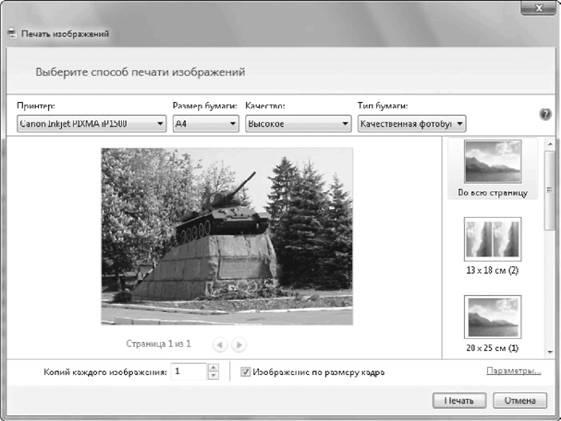Image resolution: width=561 pixels, height=421 pixels.
Task: Click the layout list scrollbar thumb
Action: [x=550, y=190]
